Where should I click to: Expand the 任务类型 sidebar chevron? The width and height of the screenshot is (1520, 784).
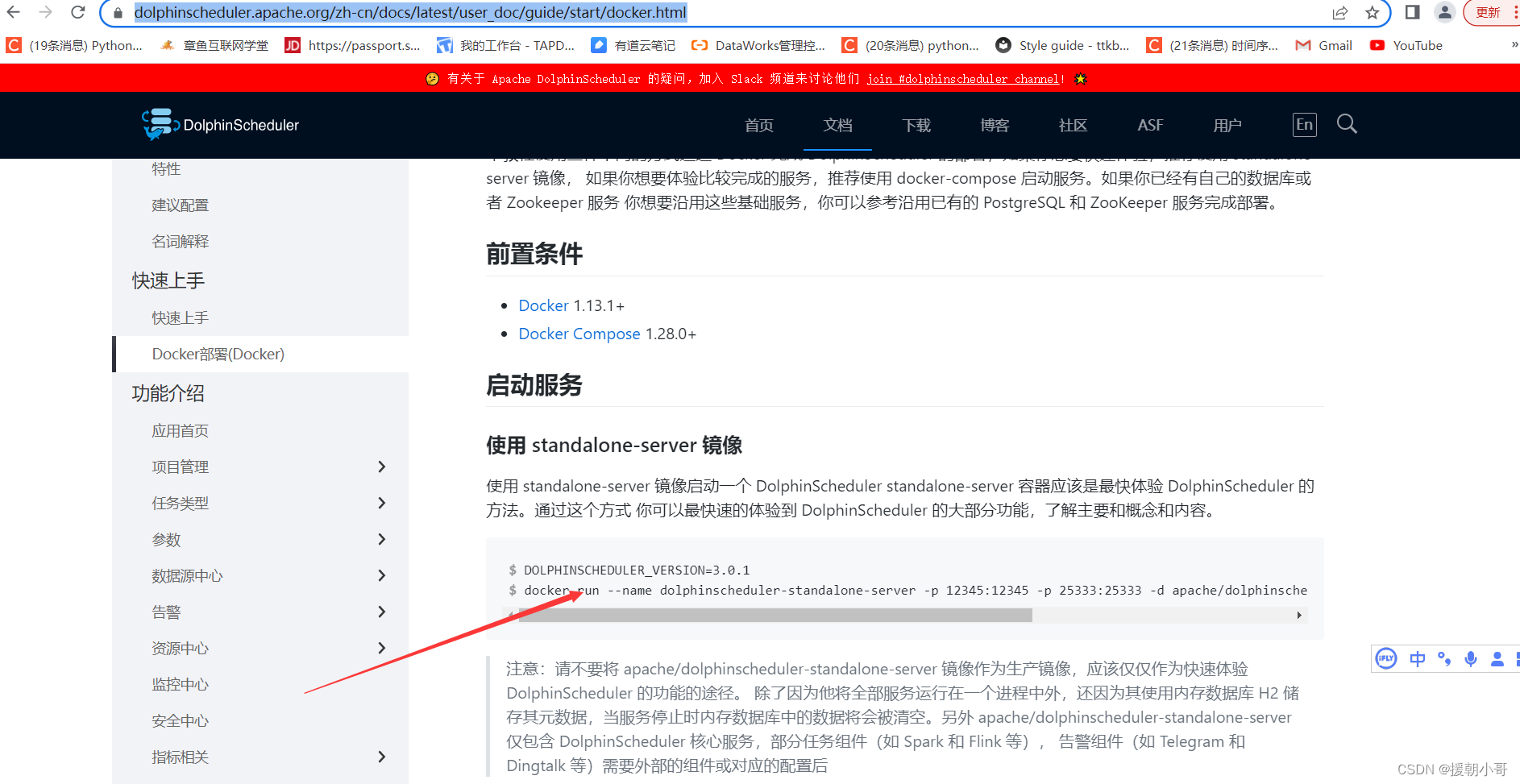tap(382, 503)
